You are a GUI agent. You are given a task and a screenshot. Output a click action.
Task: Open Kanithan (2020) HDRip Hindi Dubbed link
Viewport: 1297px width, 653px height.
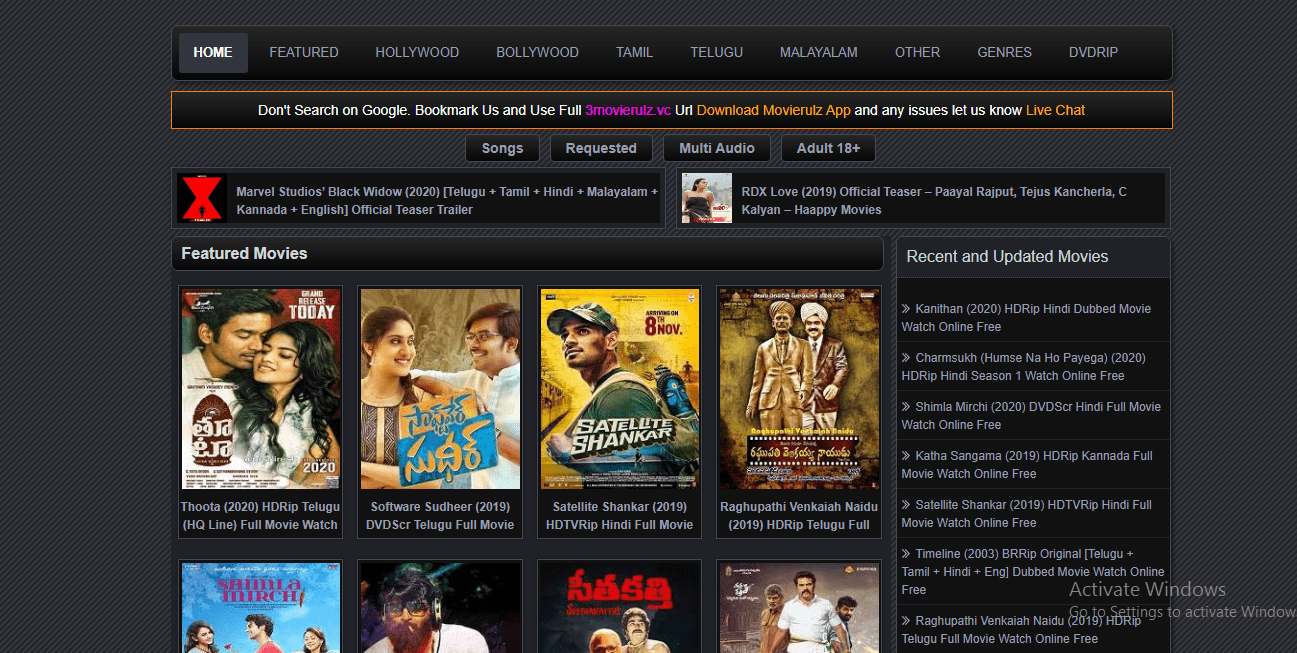[1026, 318]
